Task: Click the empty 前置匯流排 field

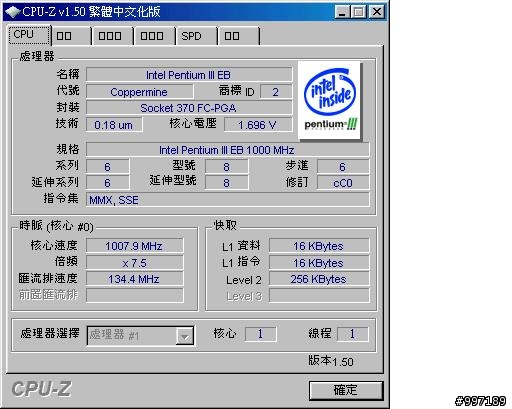Action: pos(134,295)
